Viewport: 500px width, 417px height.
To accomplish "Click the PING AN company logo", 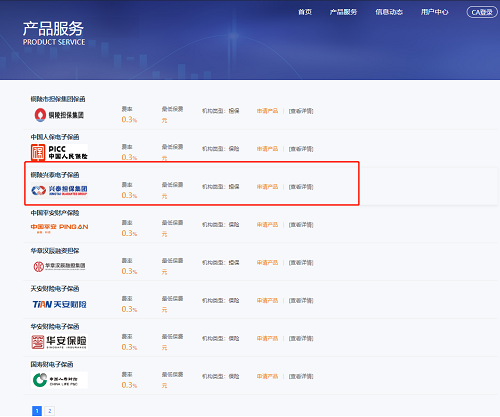I will (59, 228).
